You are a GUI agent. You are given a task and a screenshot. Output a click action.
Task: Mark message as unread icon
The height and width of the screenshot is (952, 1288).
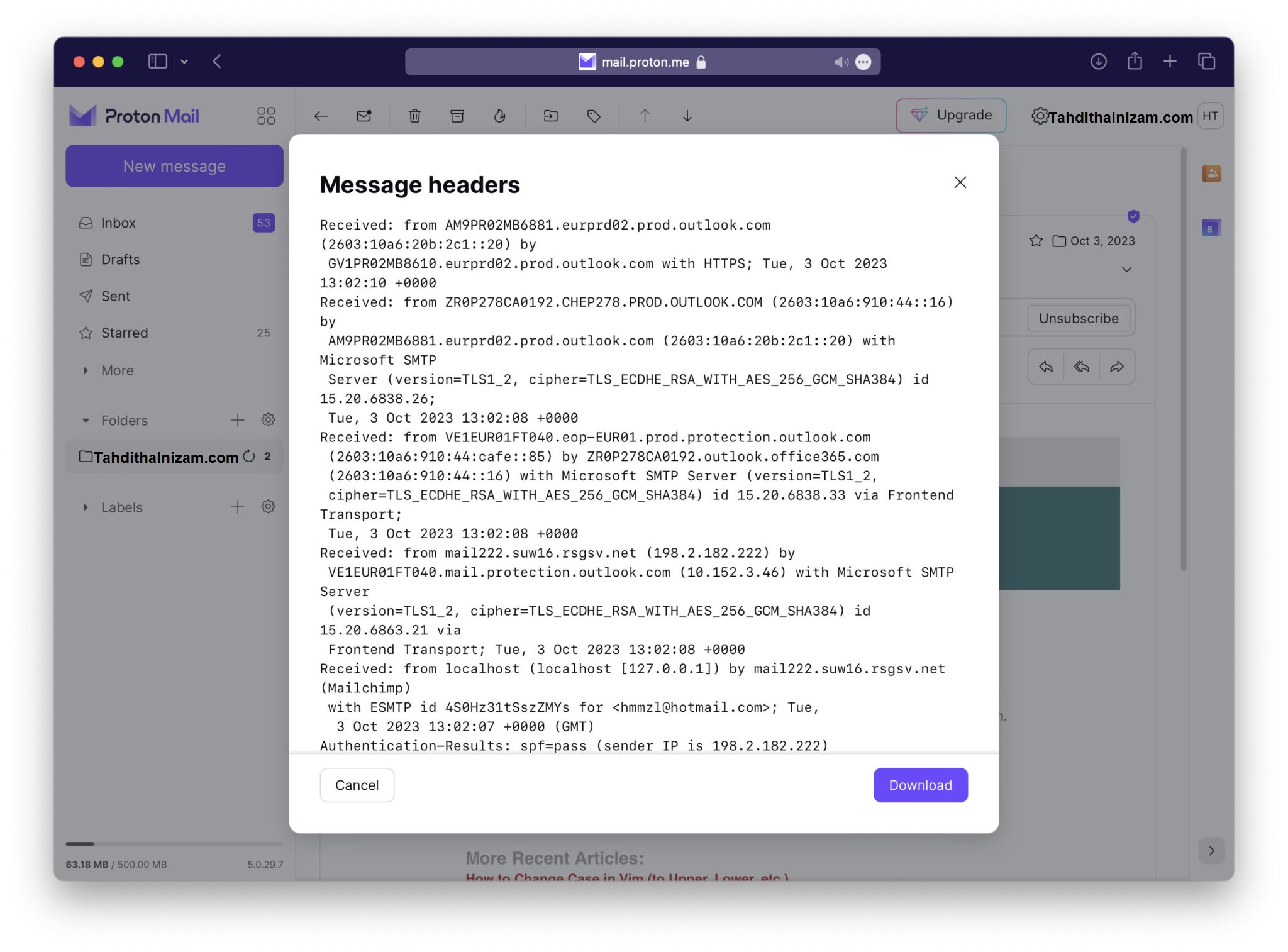pos(364,116)
